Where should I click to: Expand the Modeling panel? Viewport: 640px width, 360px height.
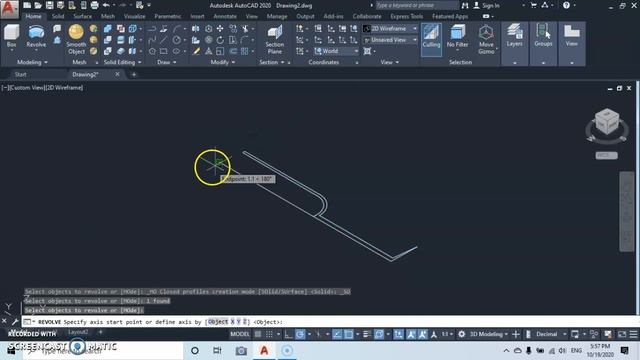pyautogui.click(x=32, y=62)
